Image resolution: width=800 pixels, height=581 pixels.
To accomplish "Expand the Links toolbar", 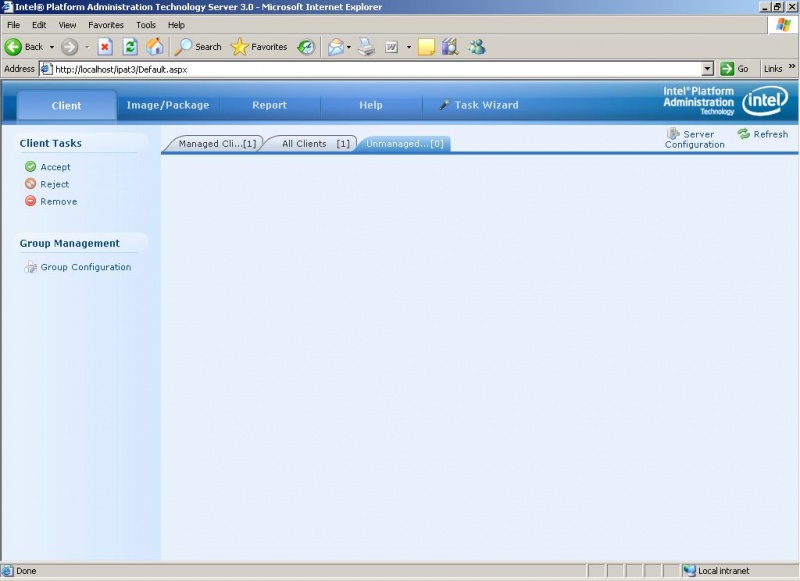I will [x=791, y=69].
